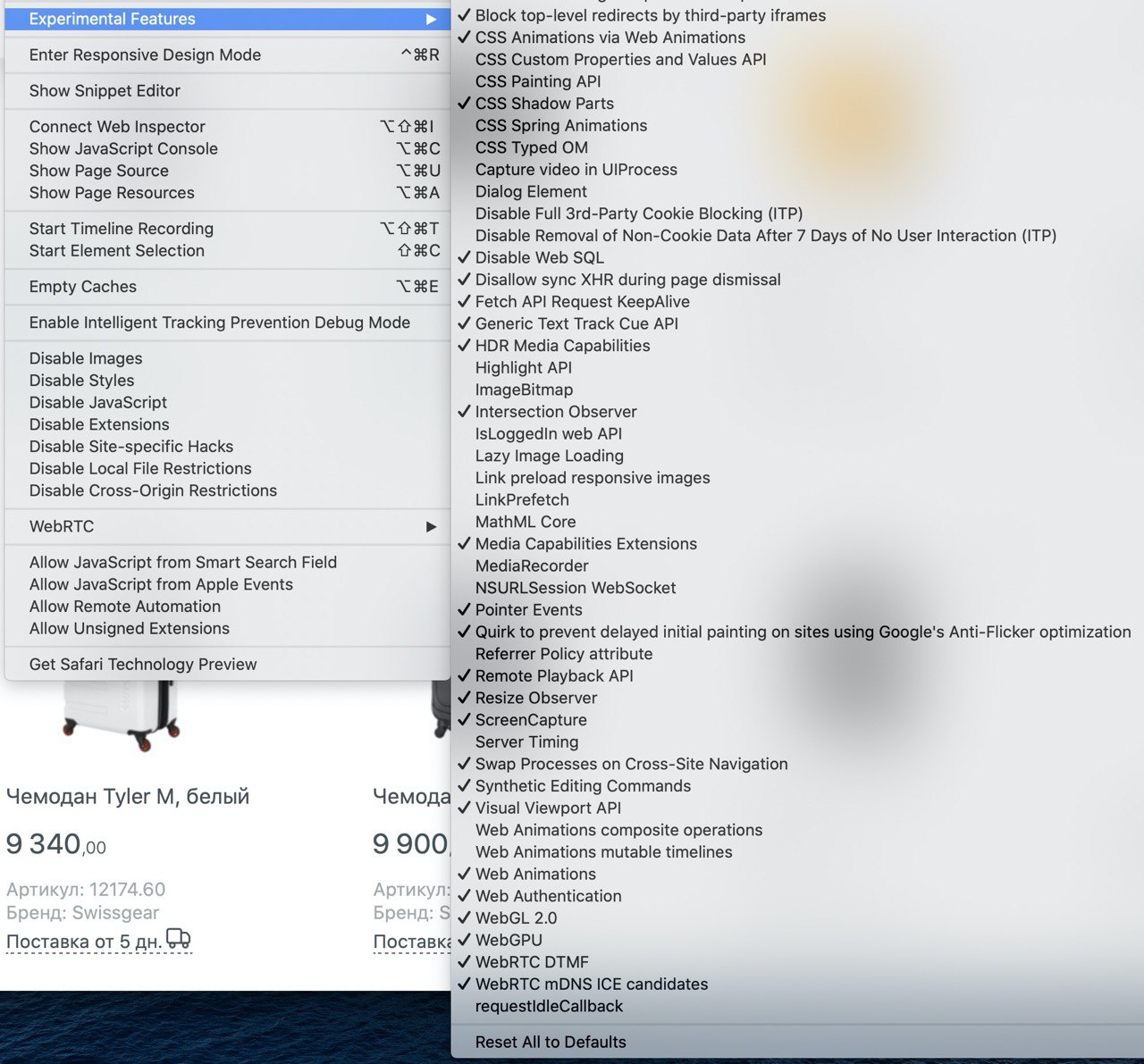
Task: Enable Web Animations composite operations
Action: (x=797, y=830)
